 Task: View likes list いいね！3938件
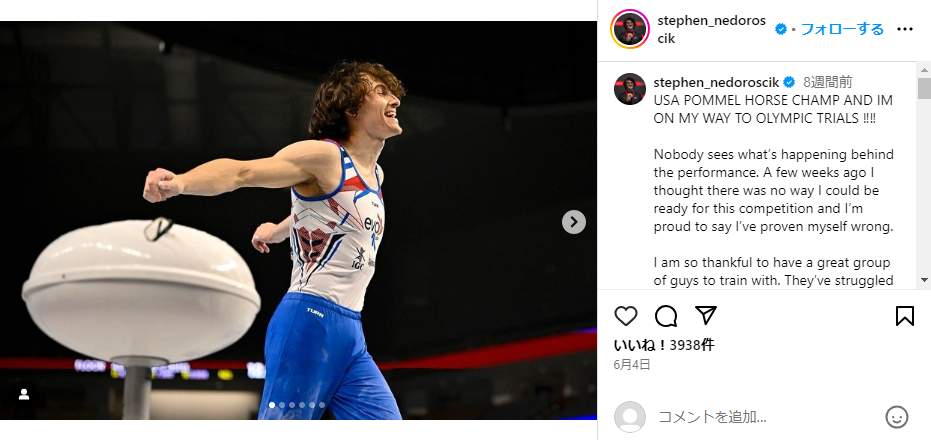661,345
